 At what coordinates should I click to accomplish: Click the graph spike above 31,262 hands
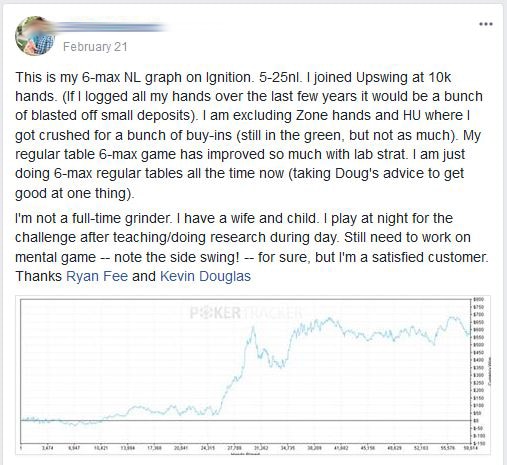pyautogui.click(x=253, y=330)
